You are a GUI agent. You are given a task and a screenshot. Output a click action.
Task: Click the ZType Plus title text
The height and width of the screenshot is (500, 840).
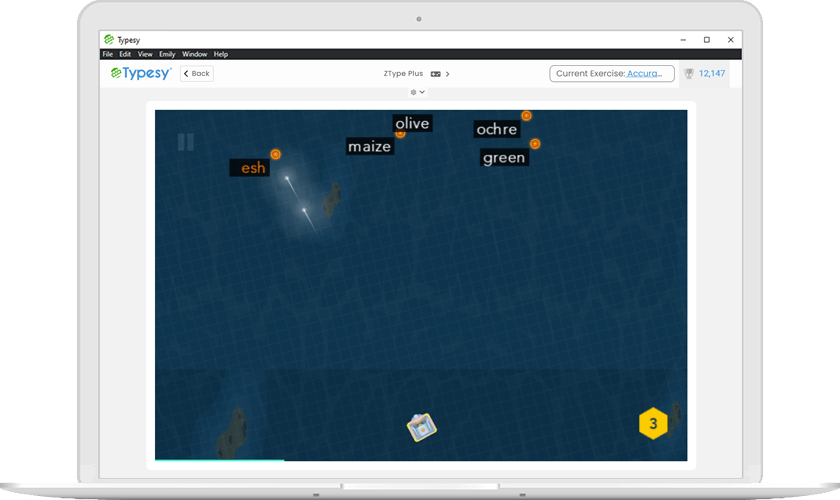pyautogui.click(x=403, y=74)
